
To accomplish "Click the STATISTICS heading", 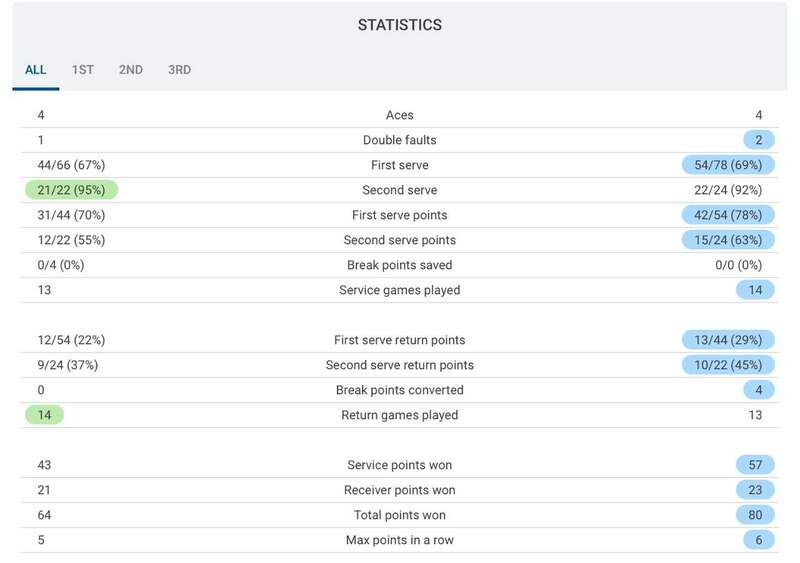I will 399,25.
